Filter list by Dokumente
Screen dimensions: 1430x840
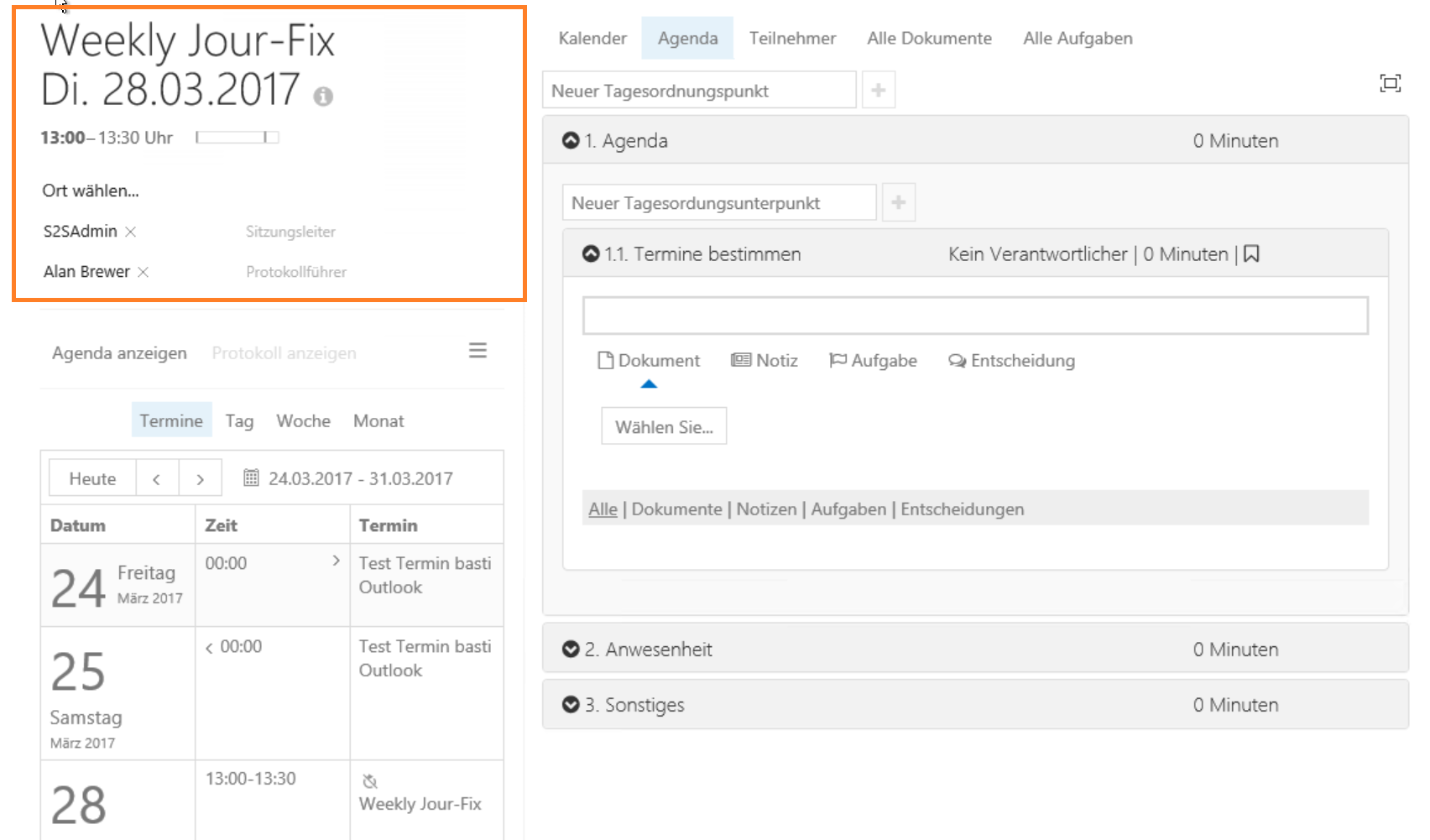click(x=676, y=509)
